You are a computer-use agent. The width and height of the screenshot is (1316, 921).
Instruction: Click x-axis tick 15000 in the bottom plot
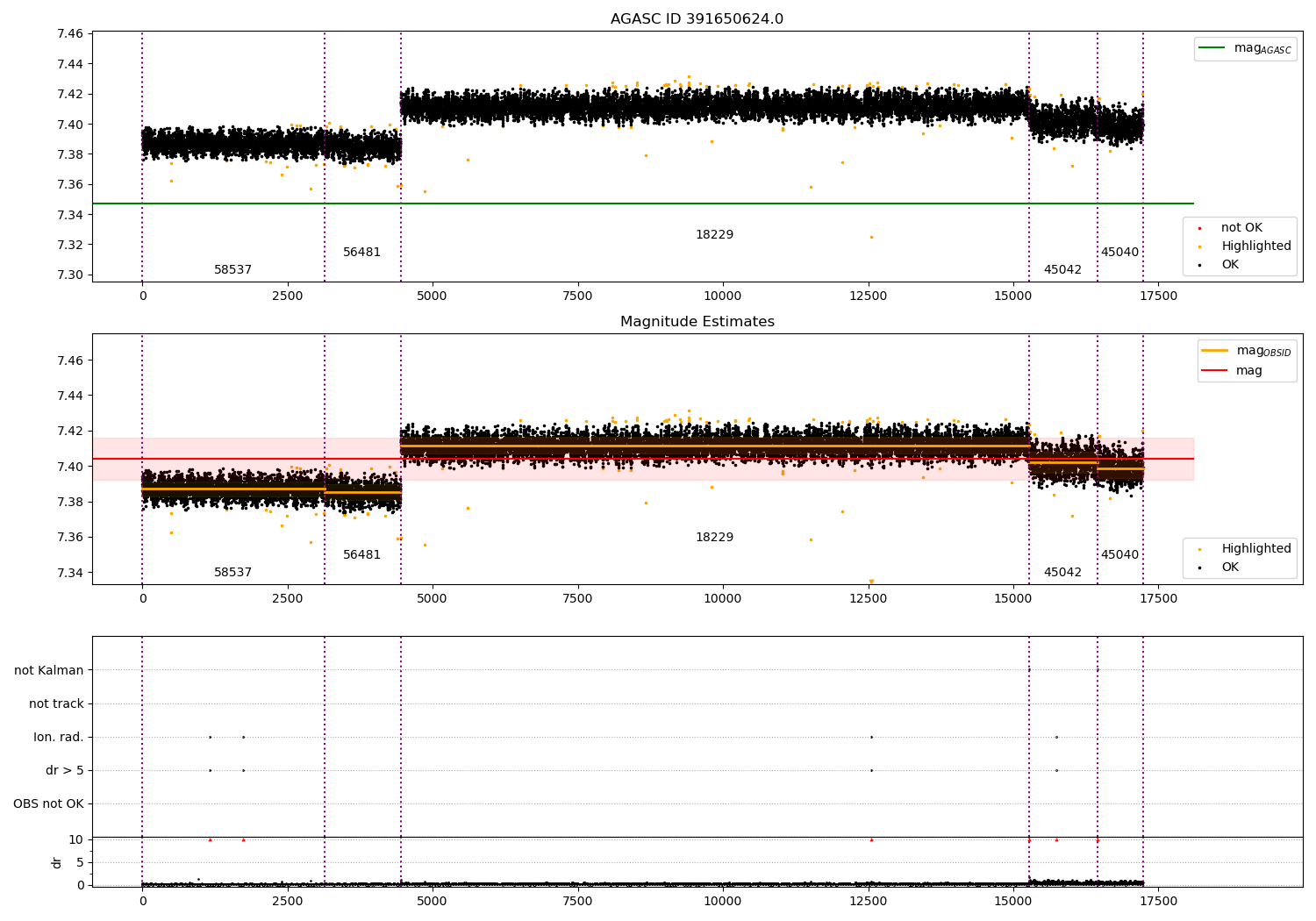point(1013,901)
